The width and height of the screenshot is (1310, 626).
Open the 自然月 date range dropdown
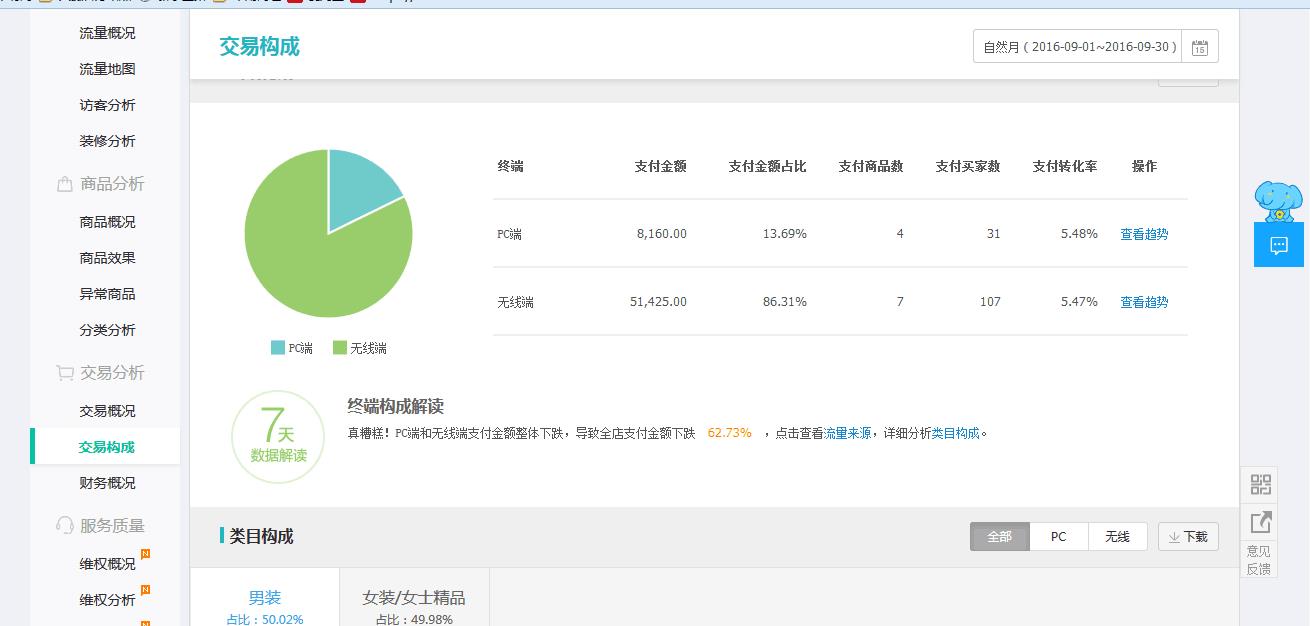tap(1078, 47)
